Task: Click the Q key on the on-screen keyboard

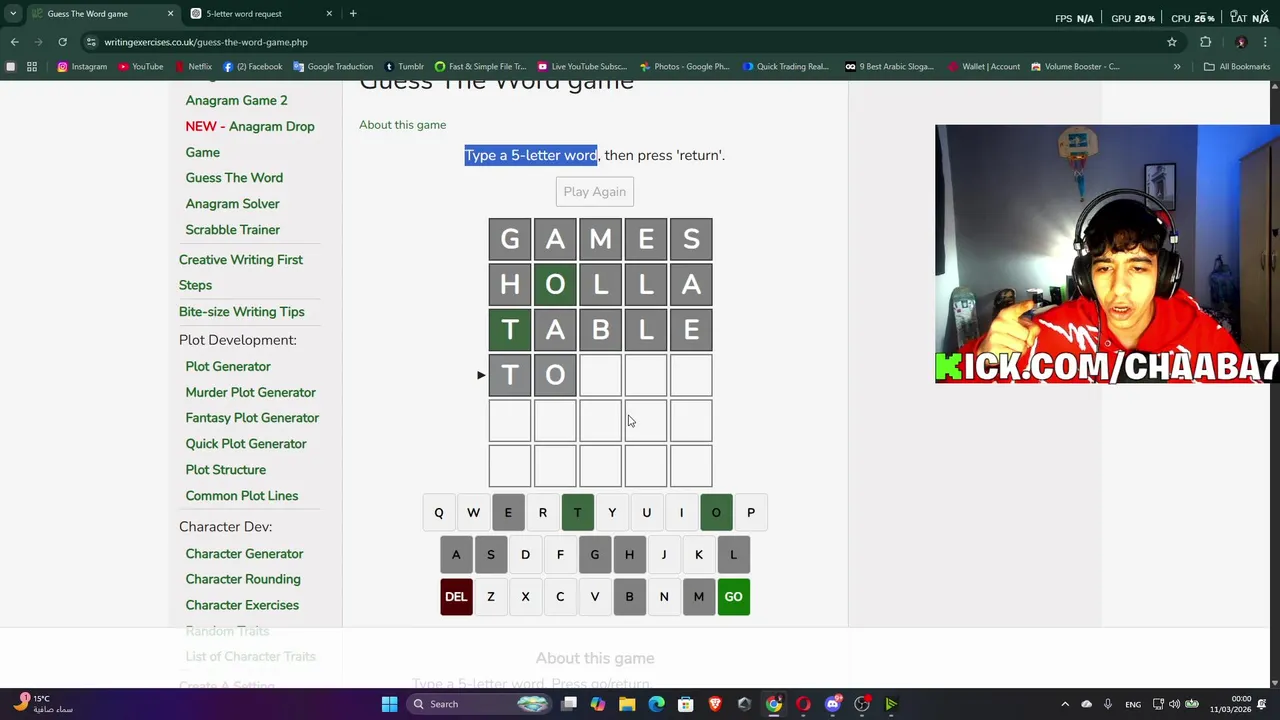Action: (438, 513)
